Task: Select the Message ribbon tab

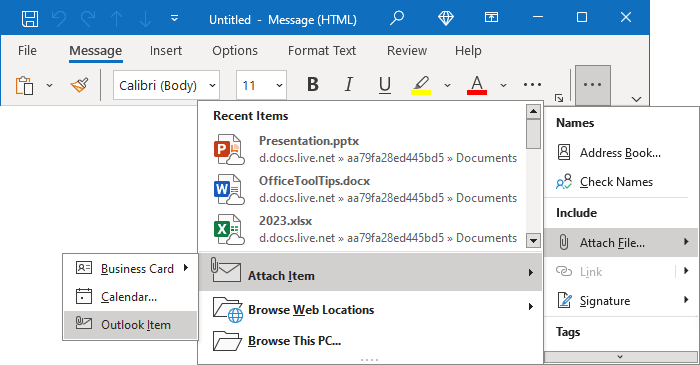Action: [96, 50]
